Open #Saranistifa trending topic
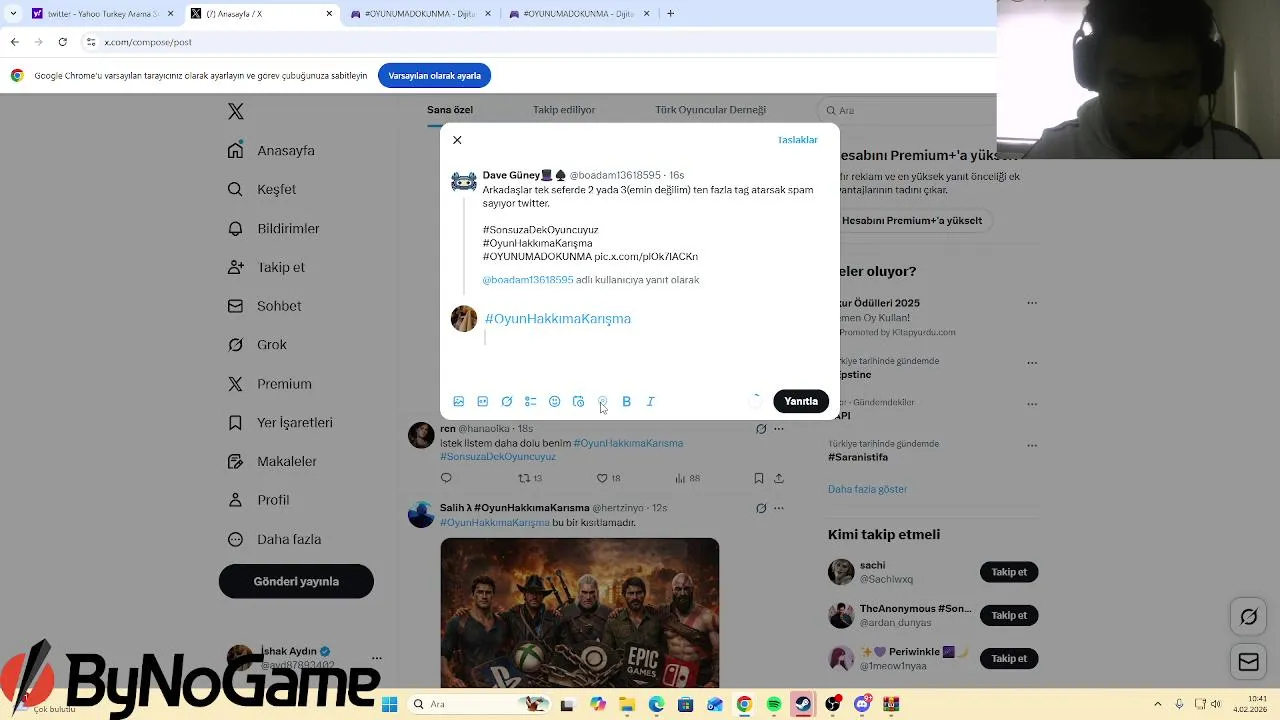 [858, 457]
